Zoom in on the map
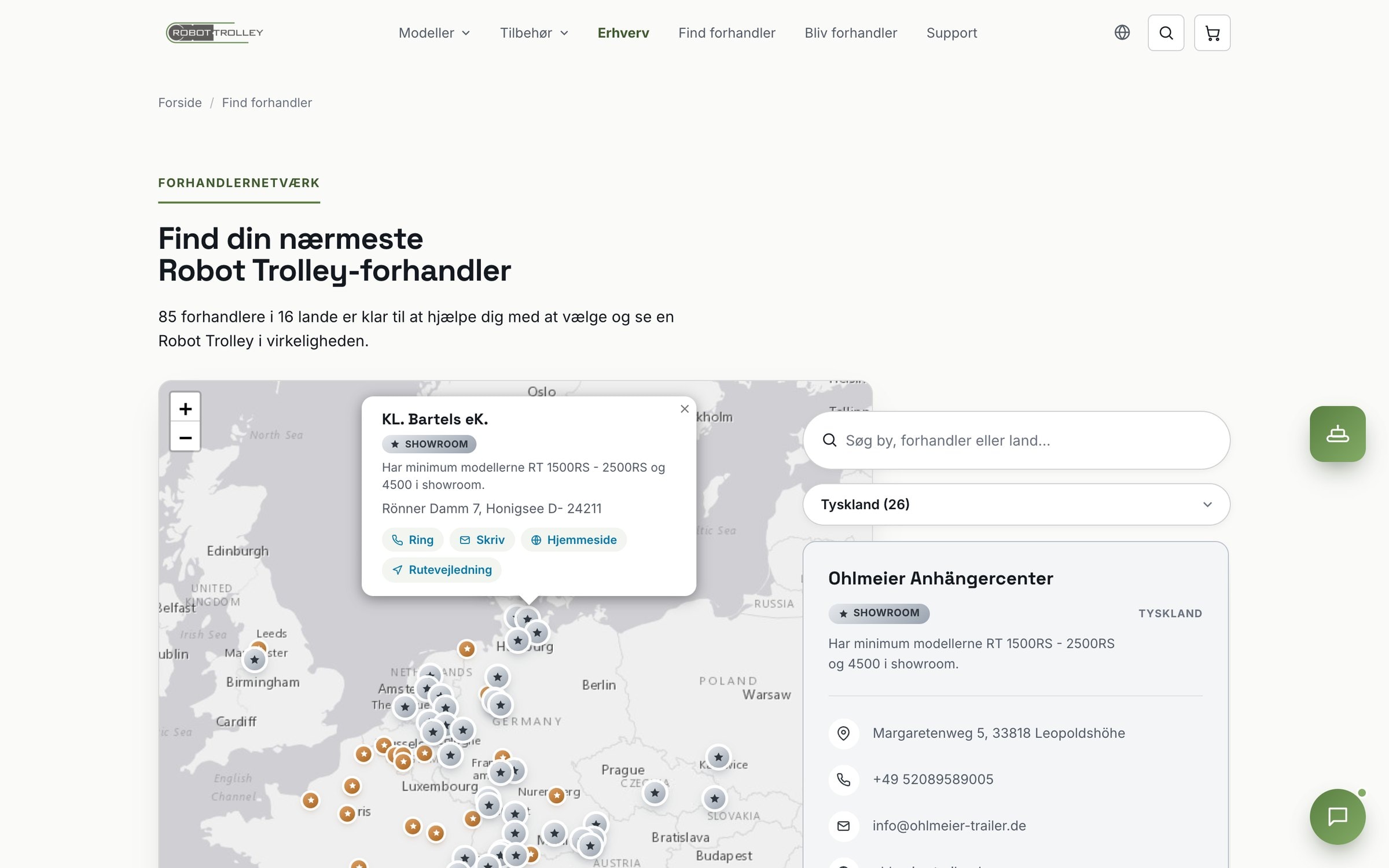 185,409
